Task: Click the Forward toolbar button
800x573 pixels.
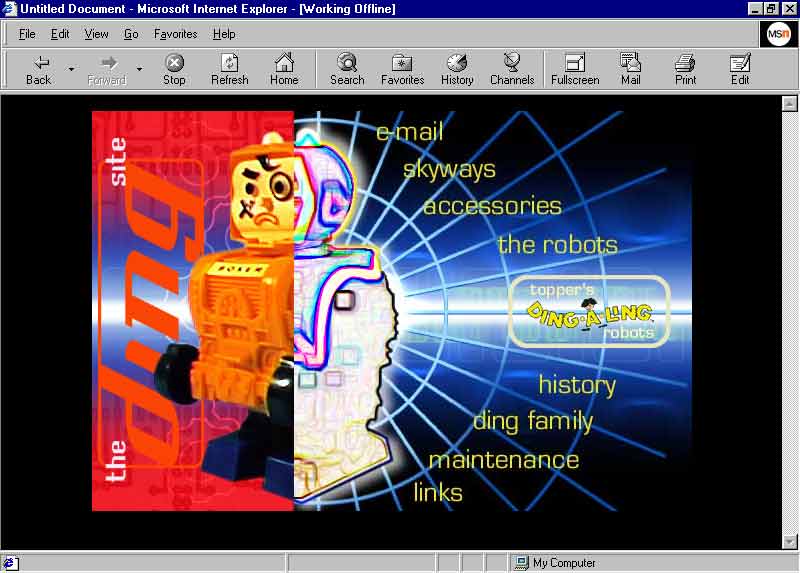Action: 107,70
